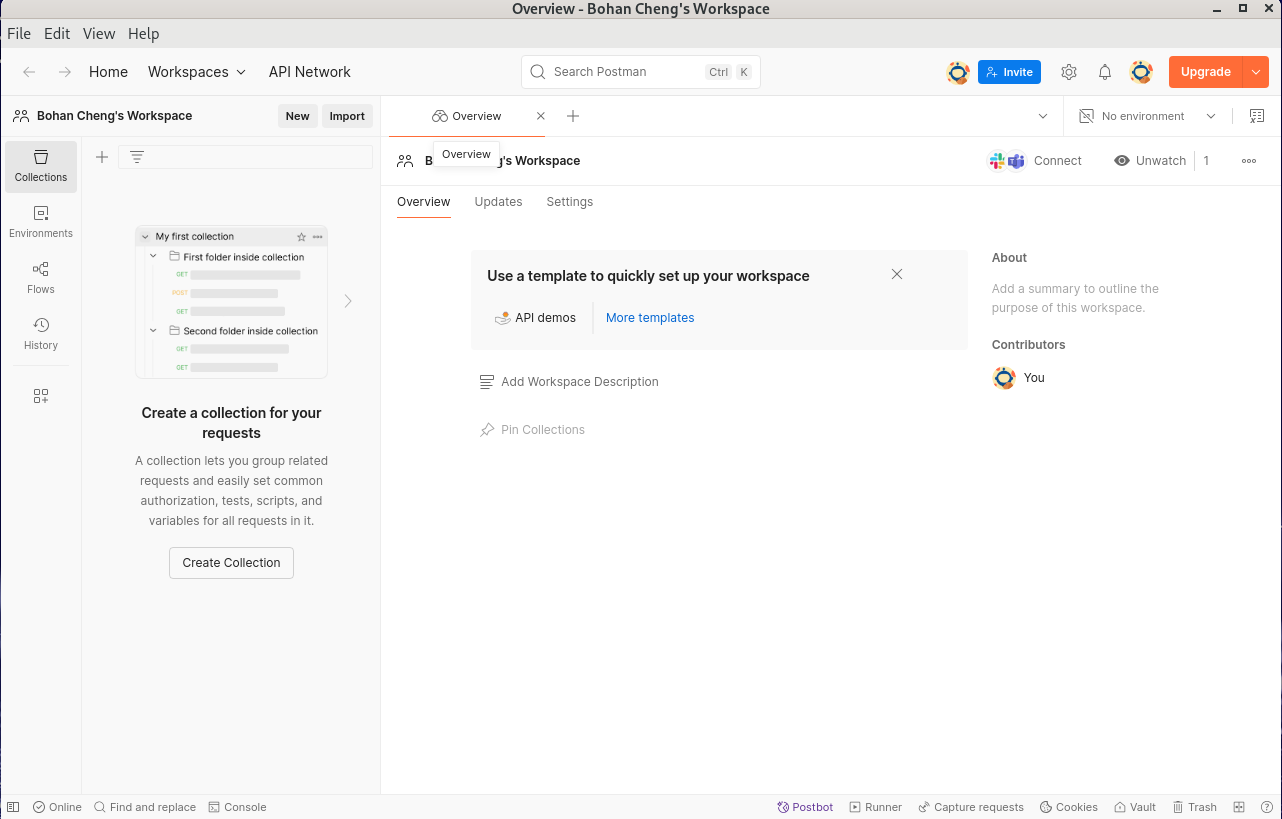The image size is (1282, 819).
Task: Click the Online connection status
Action: 57,807
